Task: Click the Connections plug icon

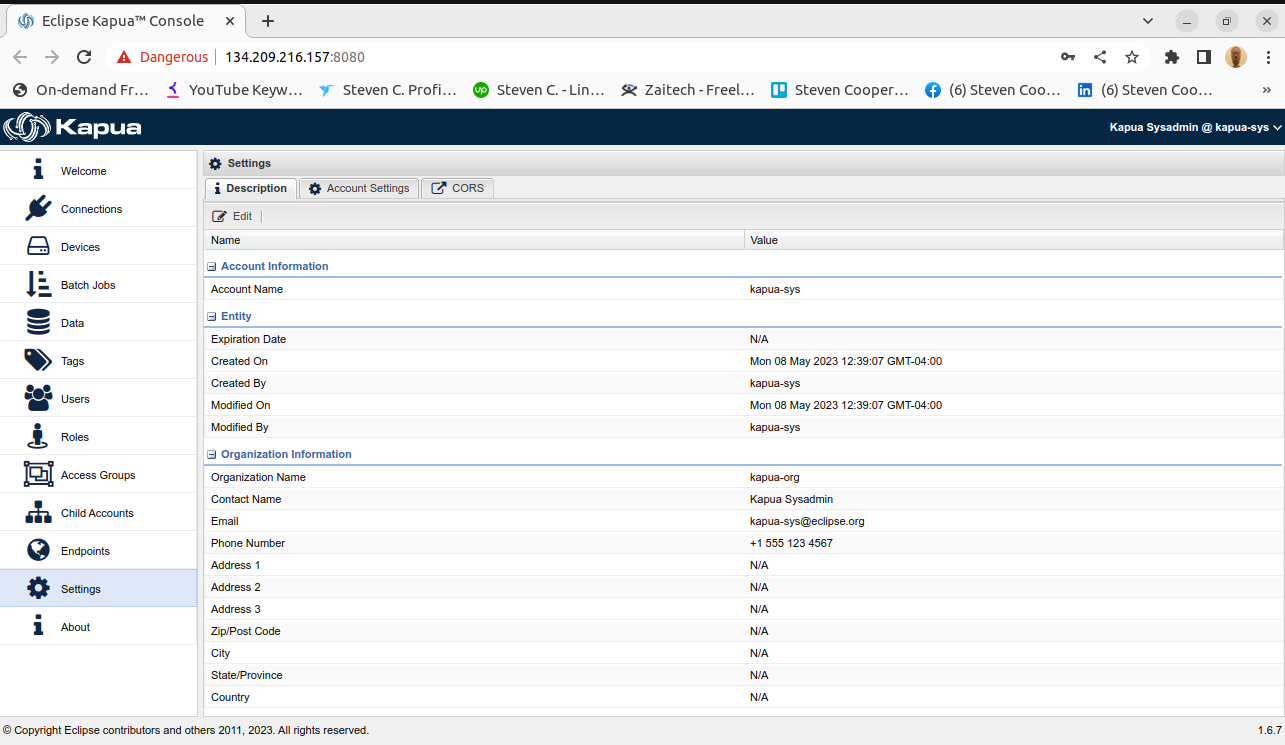Action: [38, 208]
